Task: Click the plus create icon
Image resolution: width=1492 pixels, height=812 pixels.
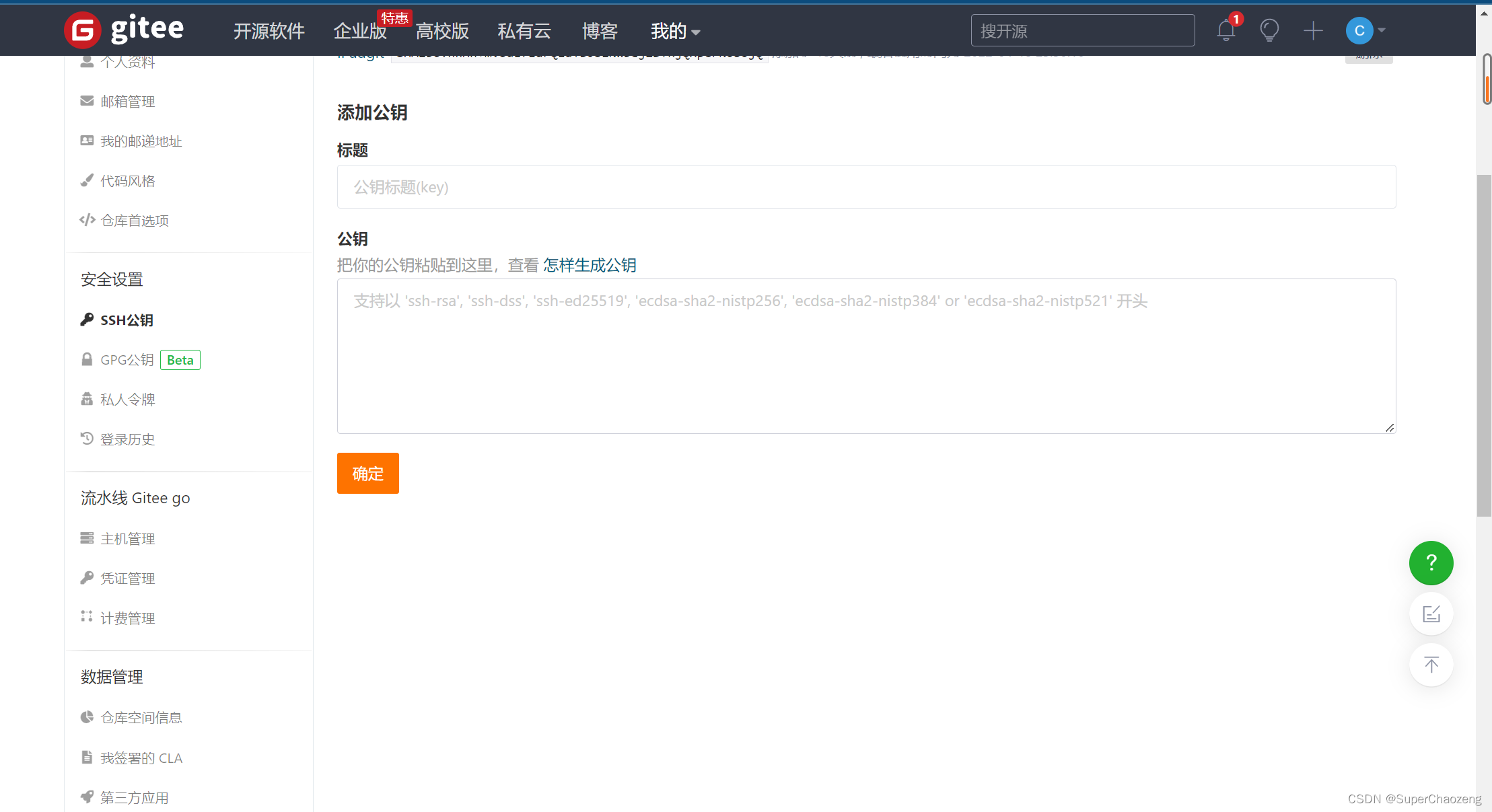Action: pyautogui.click(x=1312, y=31)
